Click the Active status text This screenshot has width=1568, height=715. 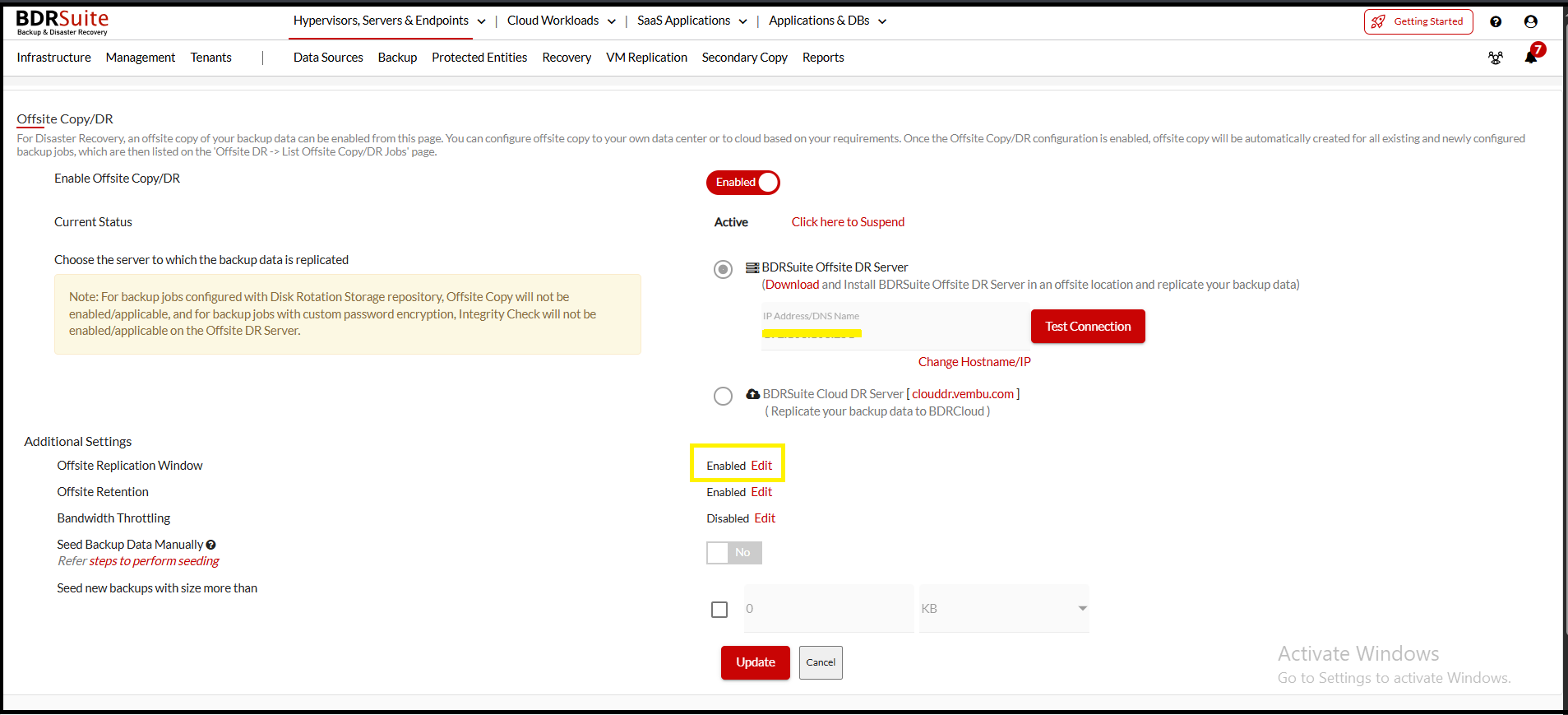731,222
